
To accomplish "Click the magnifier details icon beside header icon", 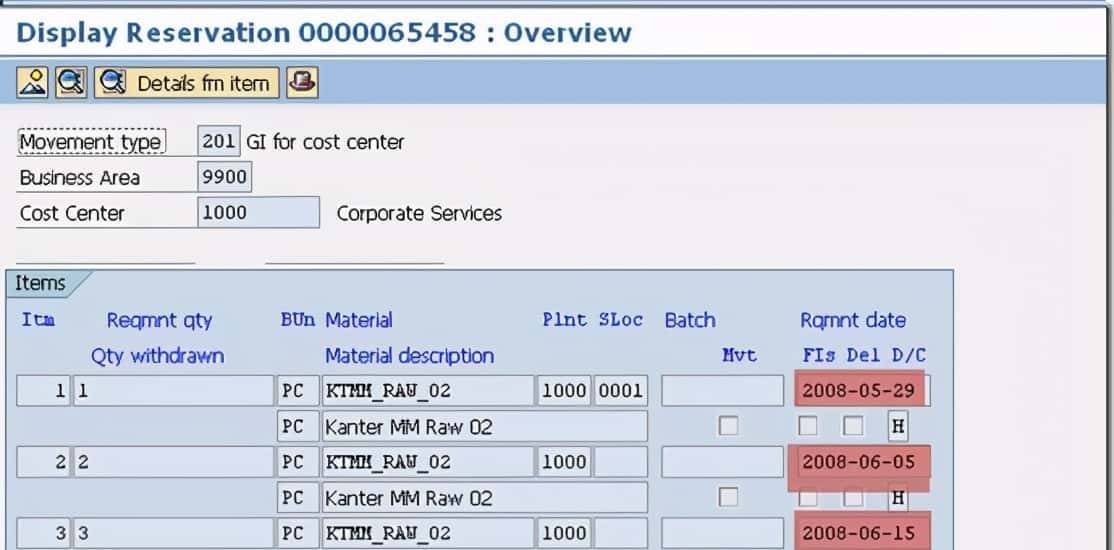I will click(70, 82).
